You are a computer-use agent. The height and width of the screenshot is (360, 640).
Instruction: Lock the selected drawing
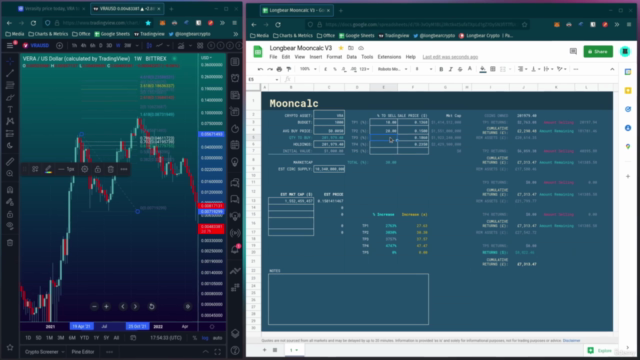[x=98, y=169]
